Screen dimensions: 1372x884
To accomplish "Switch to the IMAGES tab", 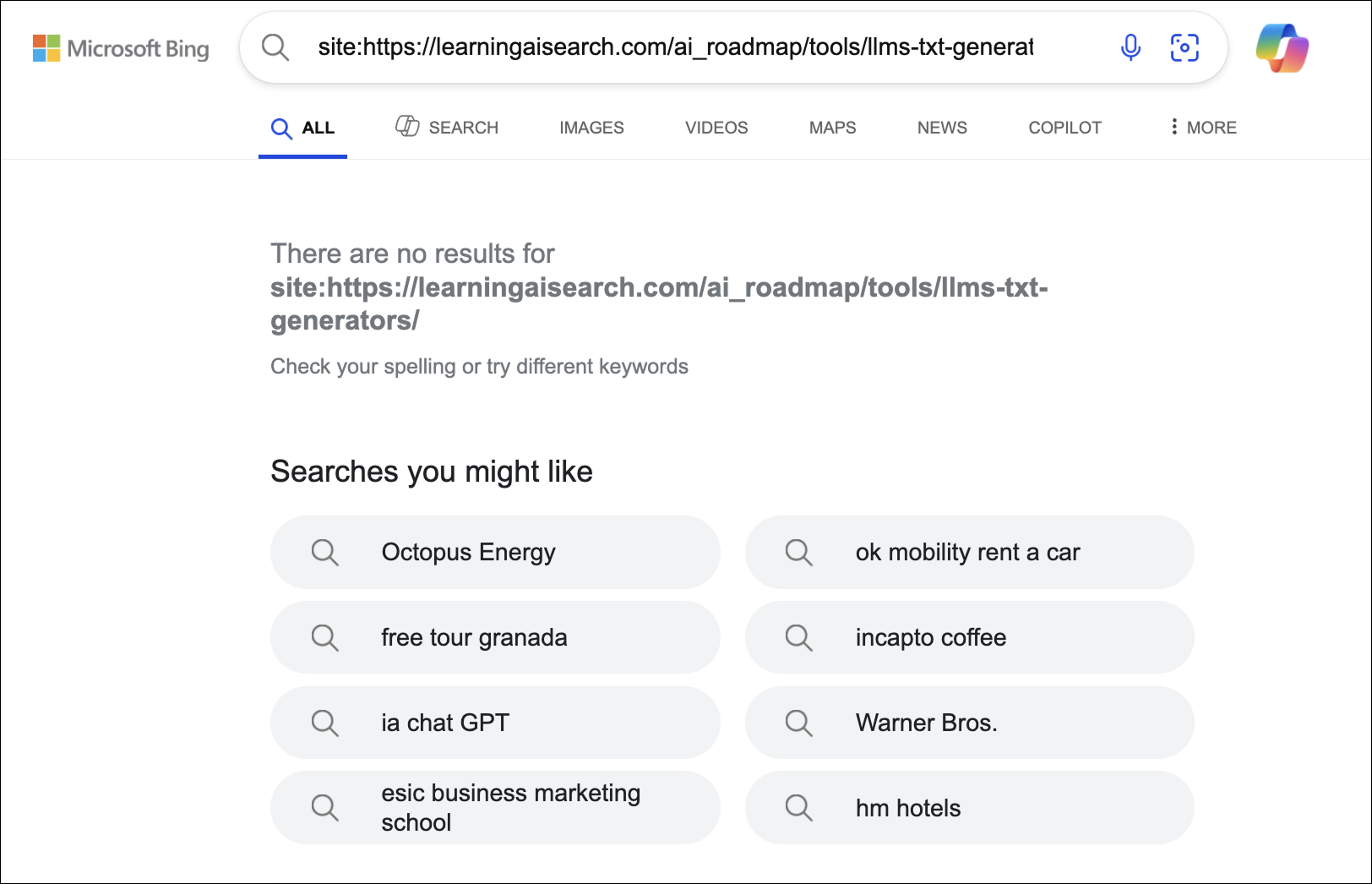I will point(591,128).
